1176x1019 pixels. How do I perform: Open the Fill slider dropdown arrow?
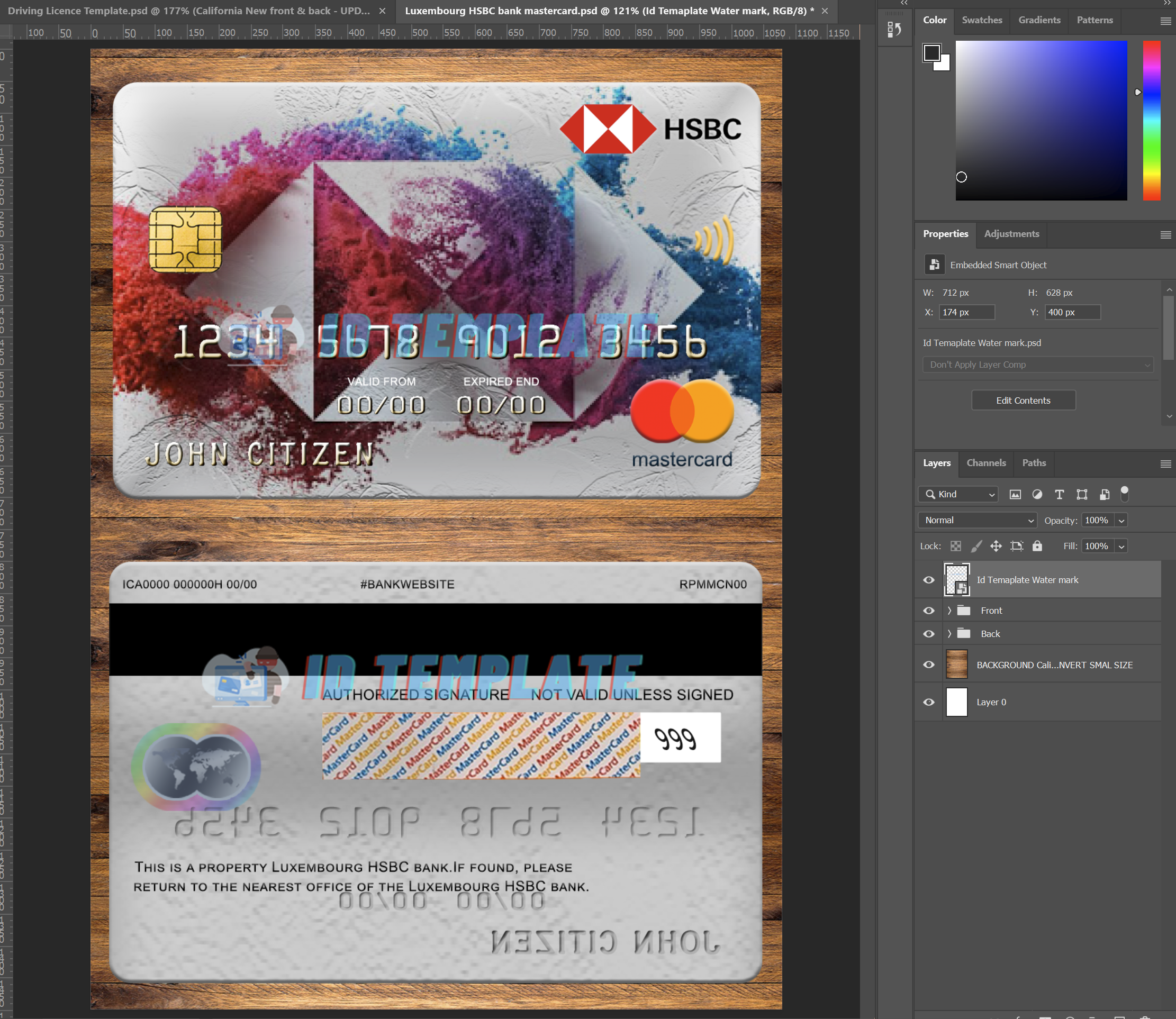point(1121,546)
